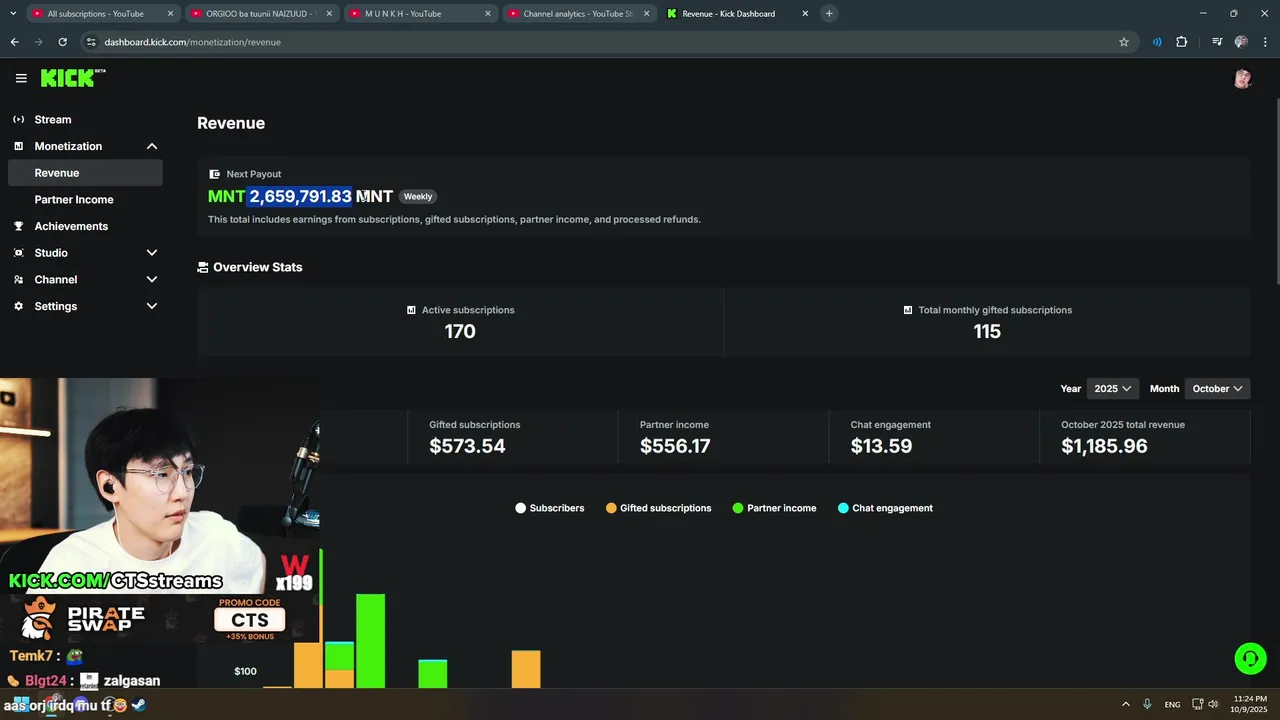Close the Channel analytics tab
The height and width of the screenshot is (720, 1280).
(x=646, y=14)
